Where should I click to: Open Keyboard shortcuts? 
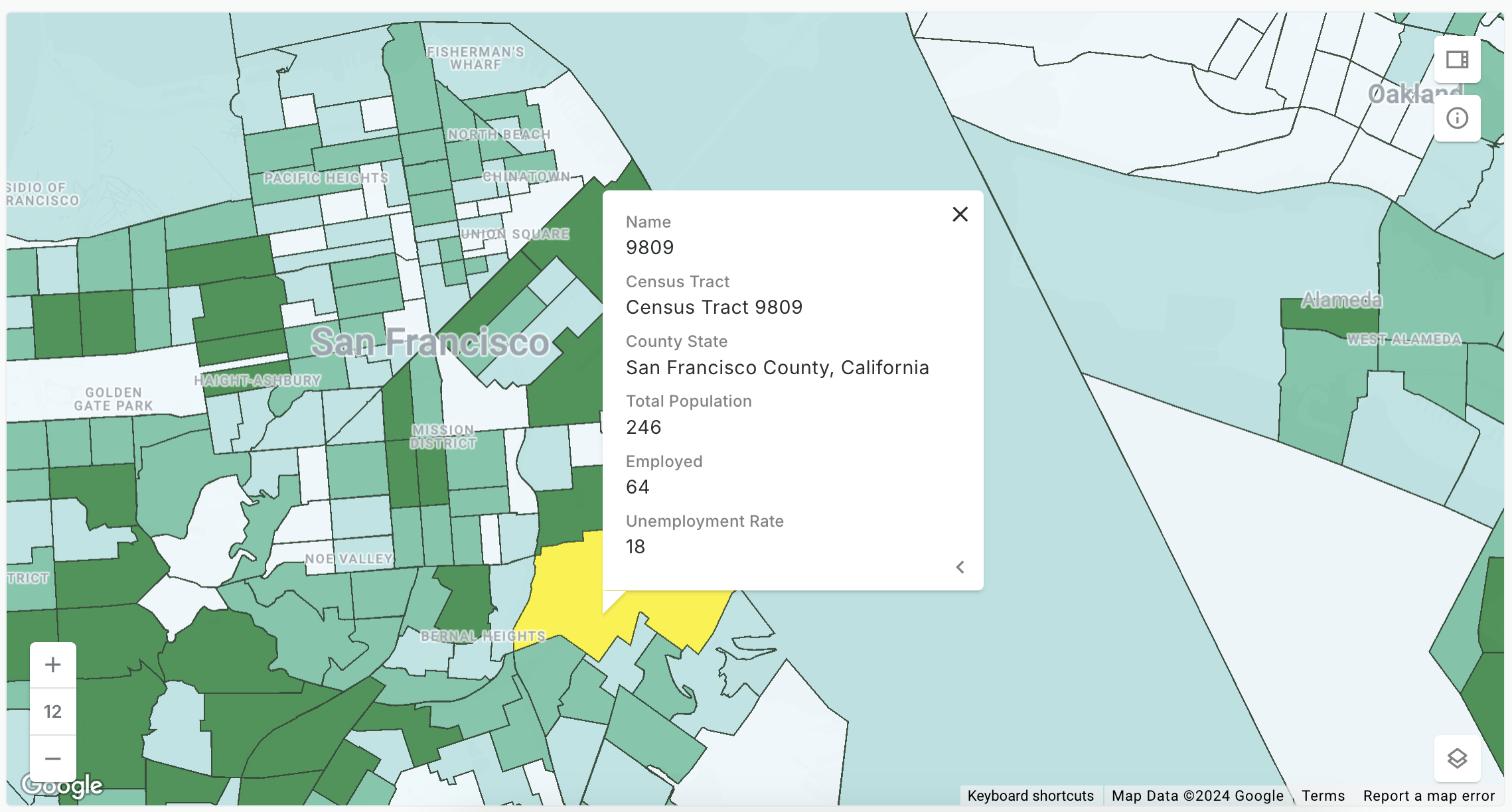click(x=1030, y=795)
